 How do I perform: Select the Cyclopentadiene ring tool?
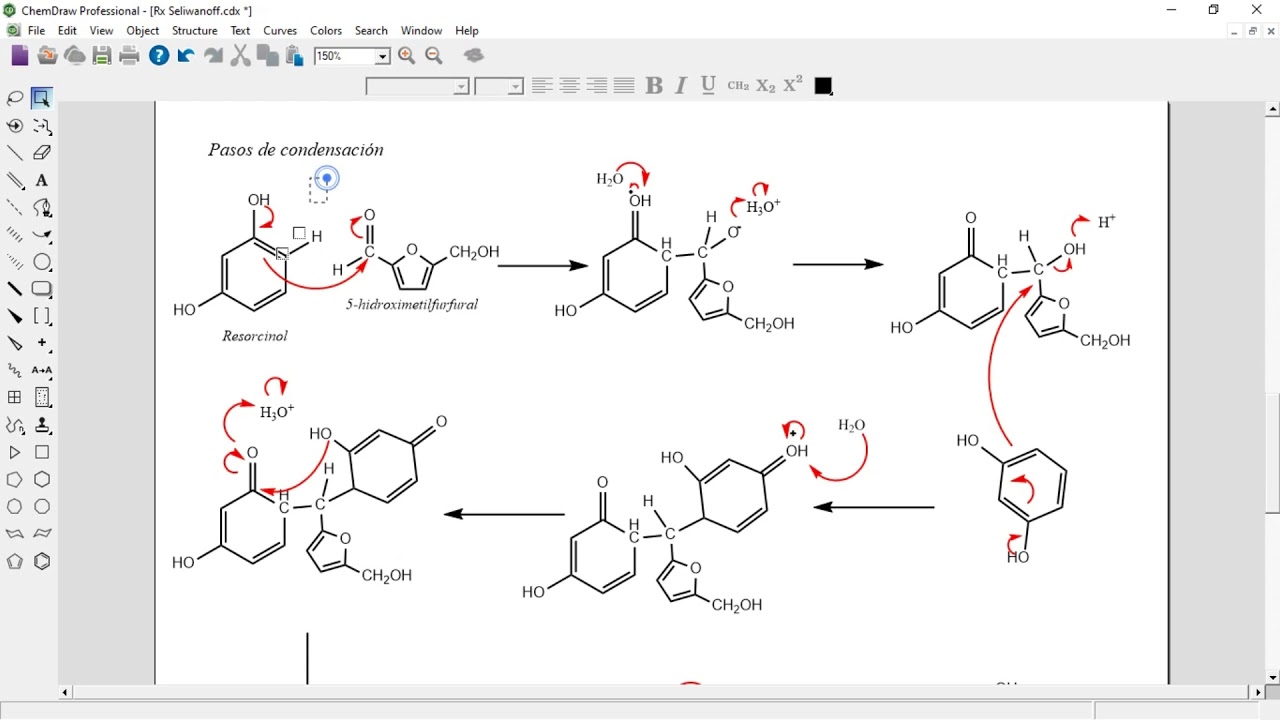pyautogui.click(x=15, y=562)
